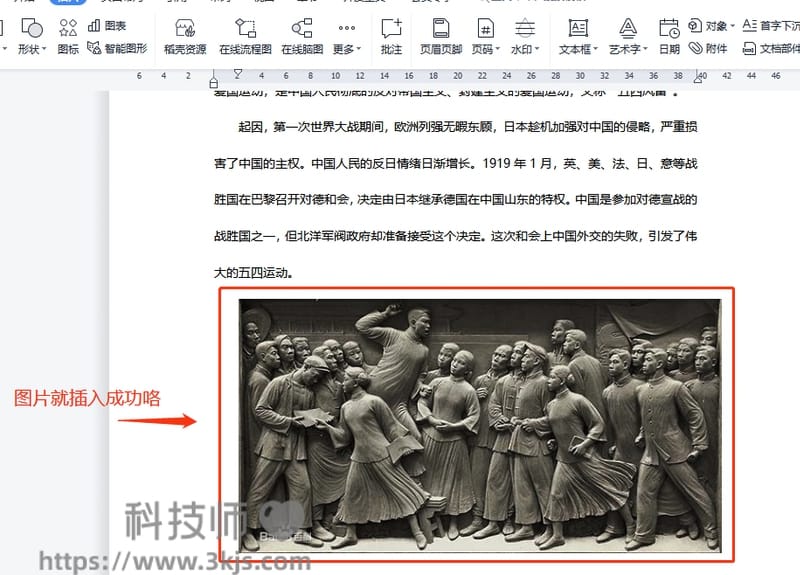Click the right indent marker on ruler
Viewport: 800px width, 575px height.
697,78
